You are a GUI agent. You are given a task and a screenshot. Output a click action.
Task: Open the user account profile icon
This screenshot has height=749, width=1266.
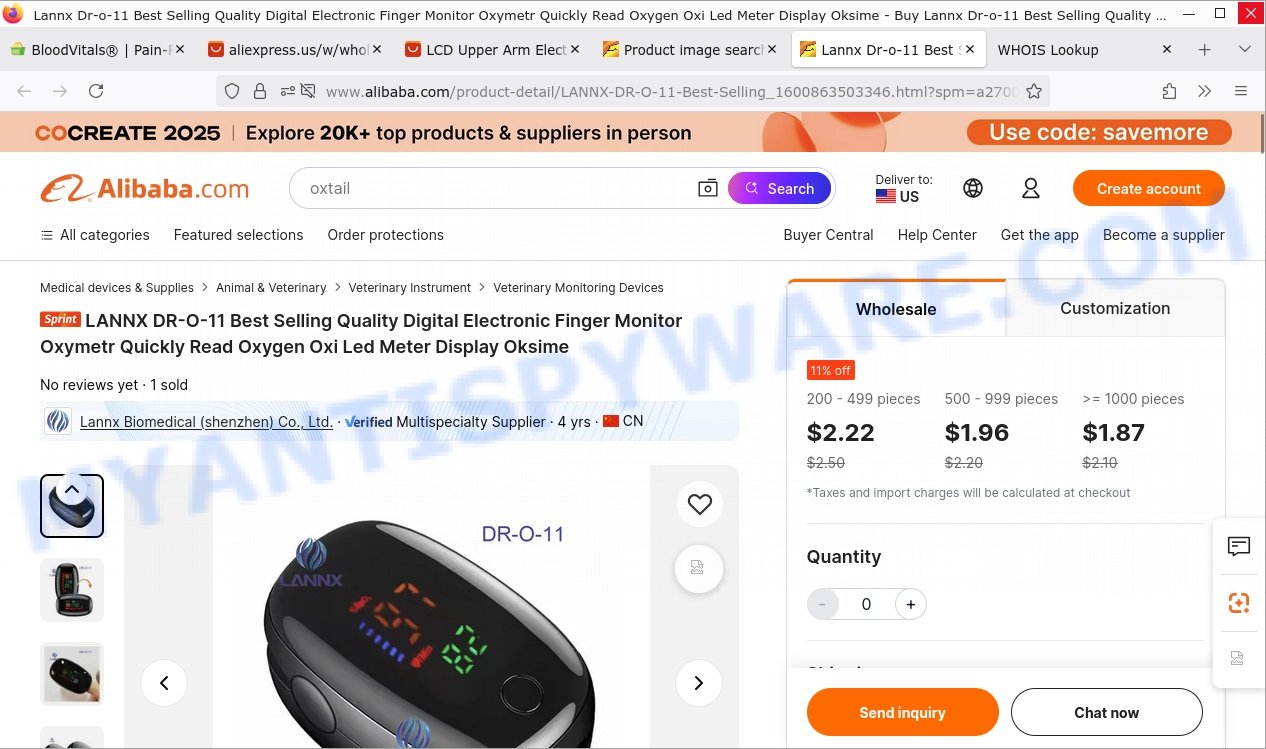coord(1030,188)
